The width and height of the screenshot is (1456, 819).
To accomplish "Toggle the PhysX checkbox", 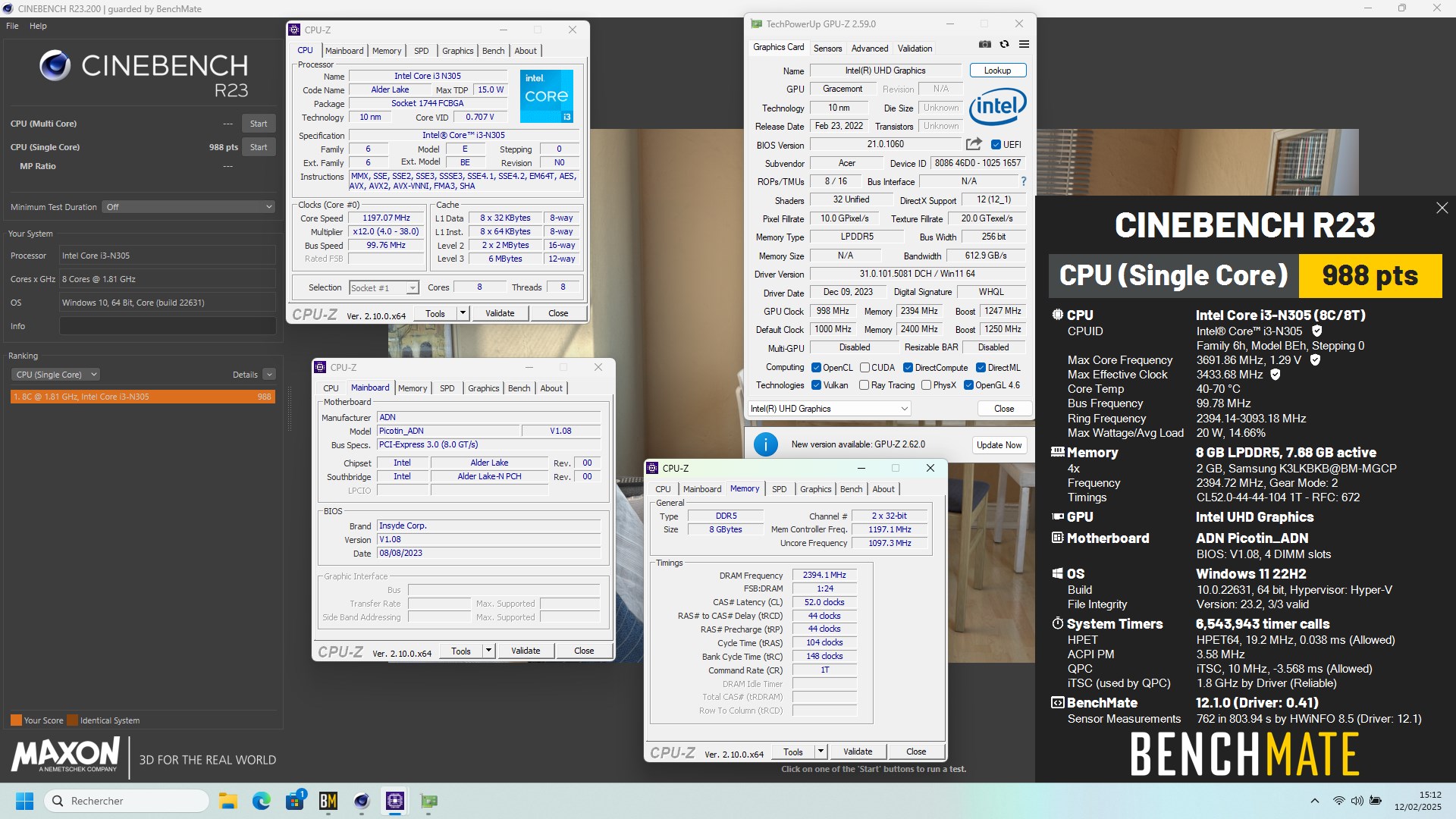I will tap(926, 385).
